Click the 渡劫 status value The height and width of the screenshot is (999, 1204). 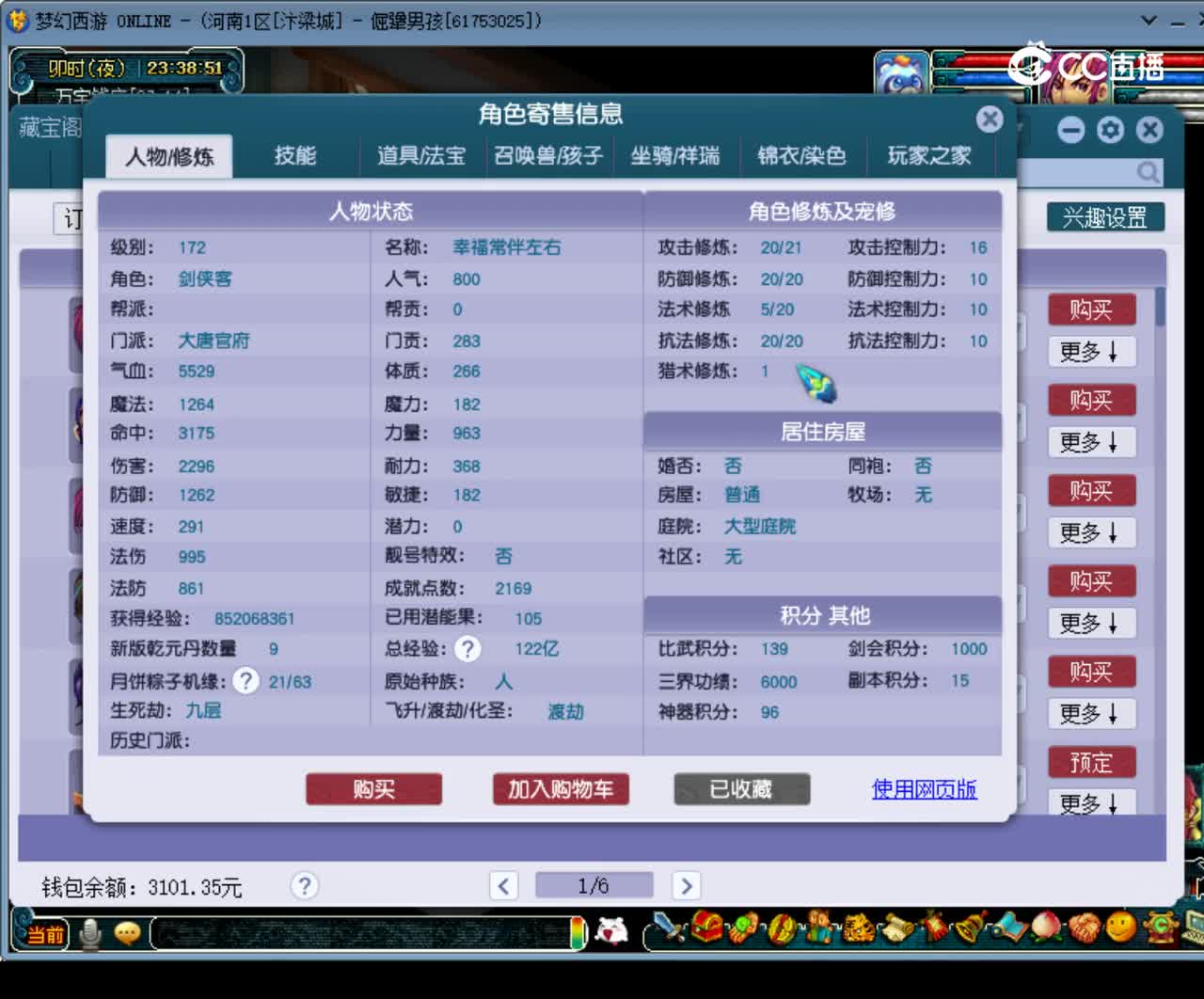tap(566, 712)
